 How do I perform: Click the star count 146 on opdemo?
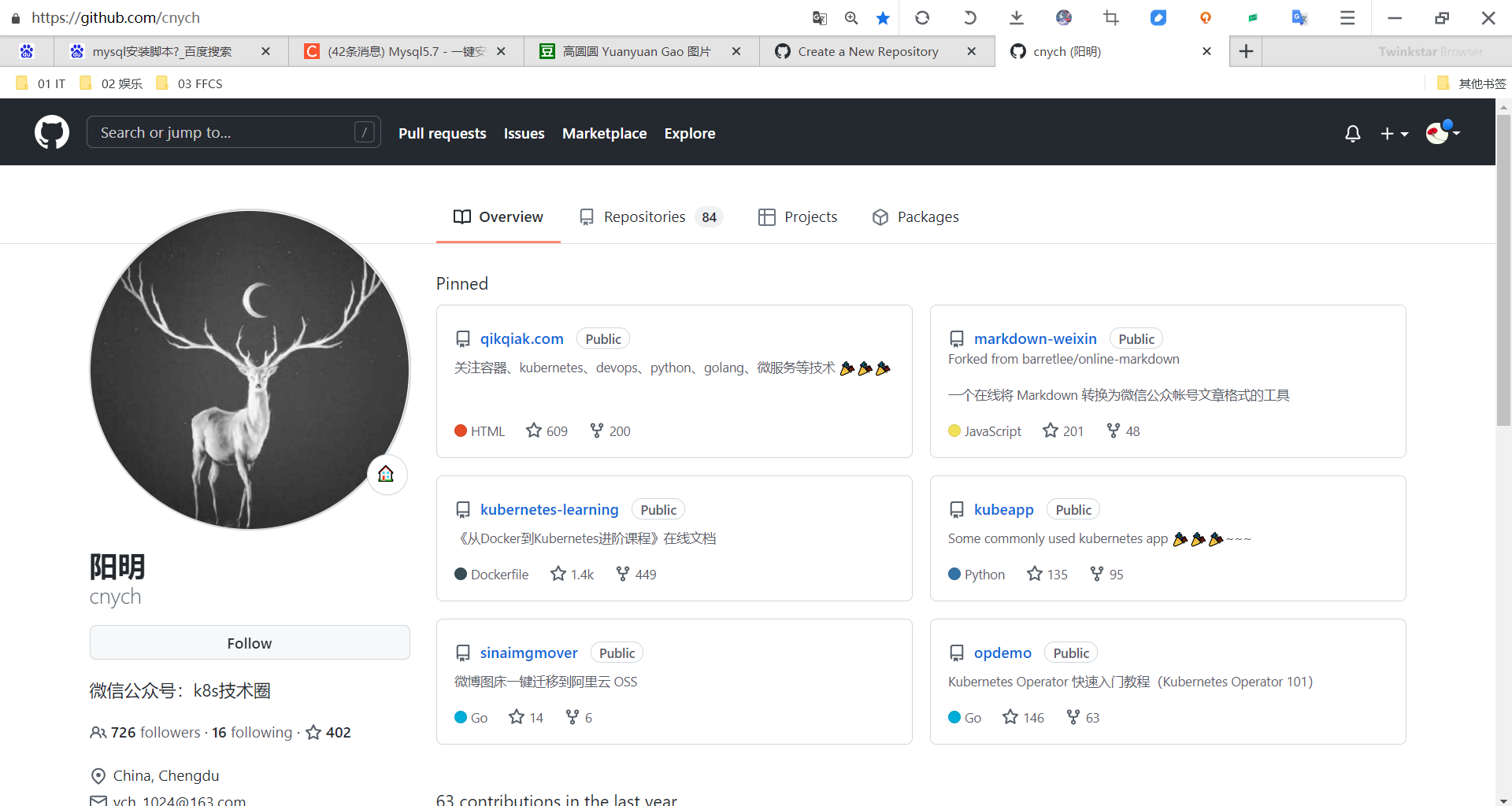coord(1023,717)
